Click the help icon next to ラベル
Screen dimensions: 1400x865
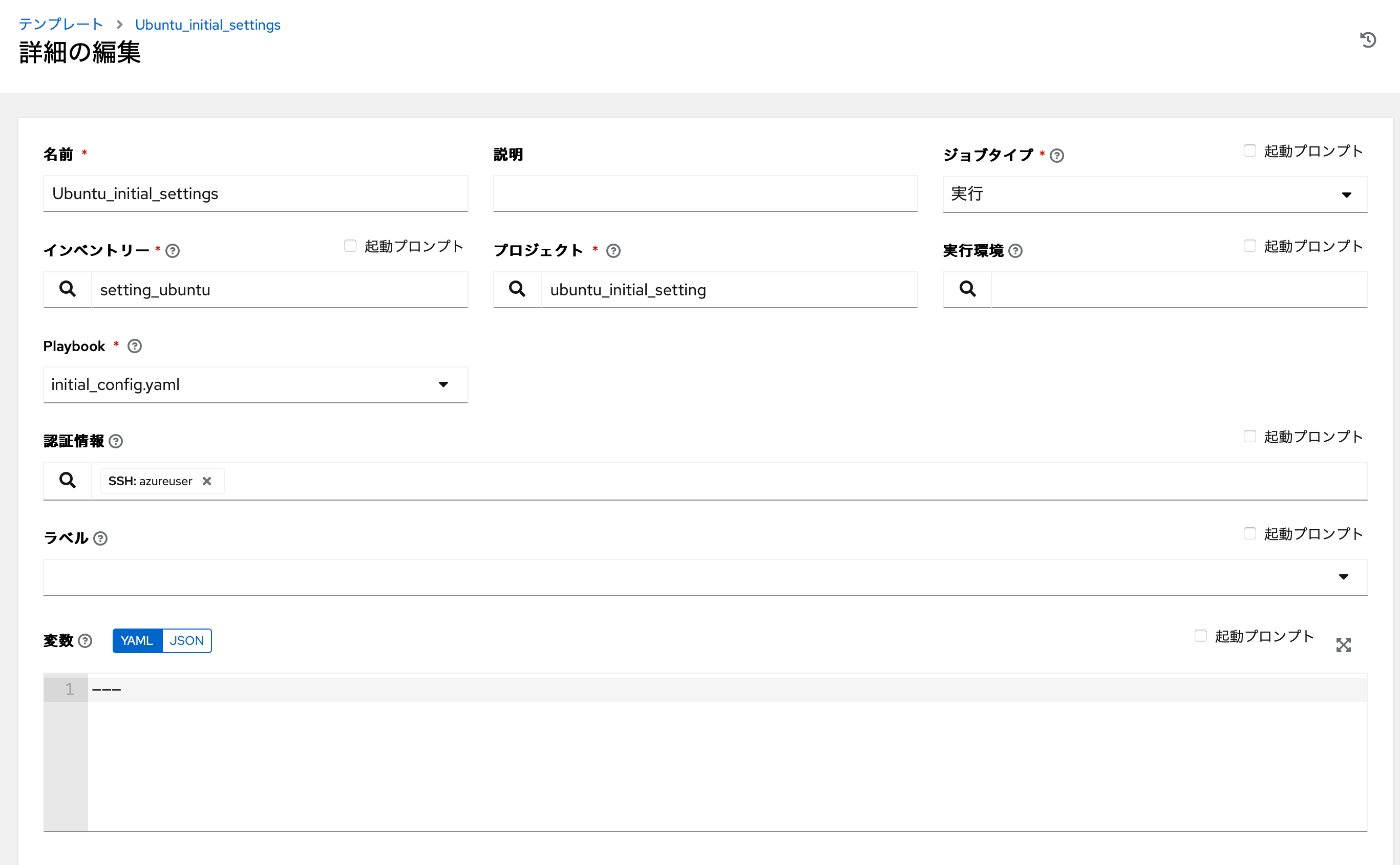[x=100, y=538]
